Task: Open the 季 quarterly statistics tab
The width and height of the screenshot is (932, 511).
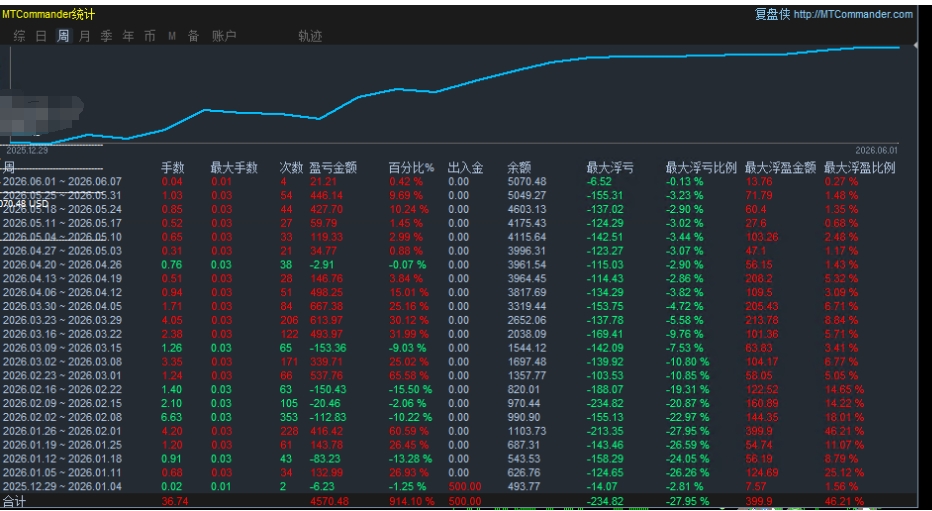Action: [x=106, y=36]
